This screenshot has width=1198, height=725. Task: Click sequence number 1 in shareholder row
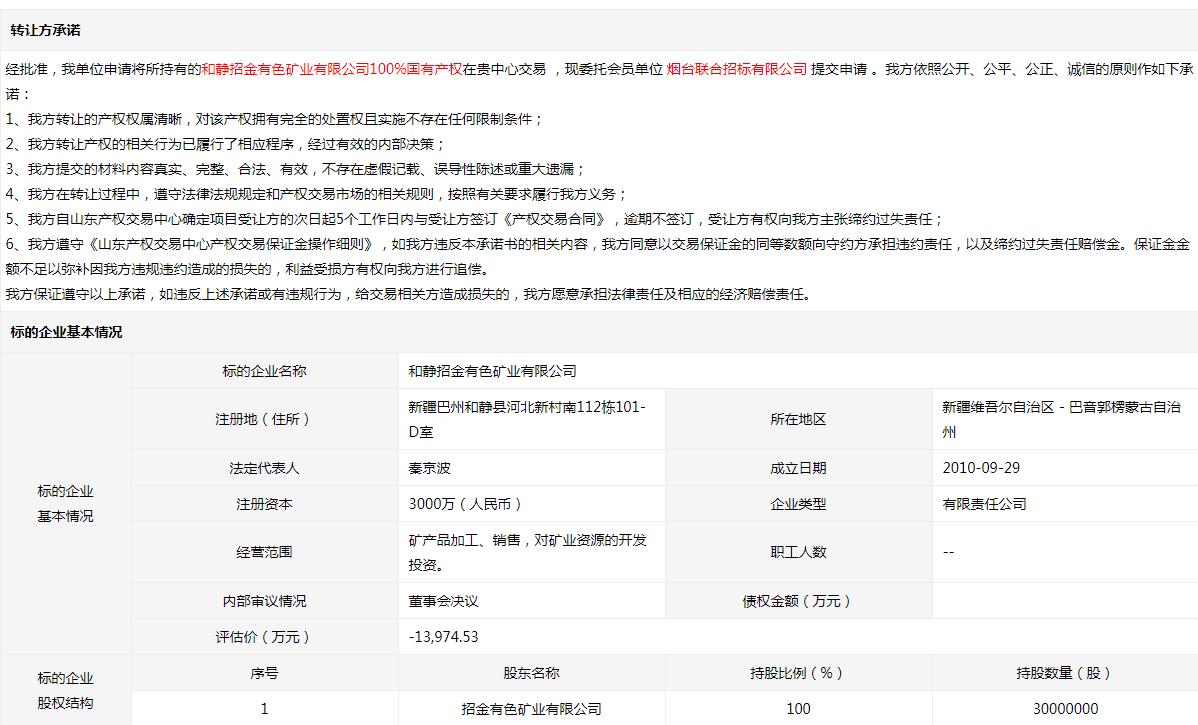point(264,709)
